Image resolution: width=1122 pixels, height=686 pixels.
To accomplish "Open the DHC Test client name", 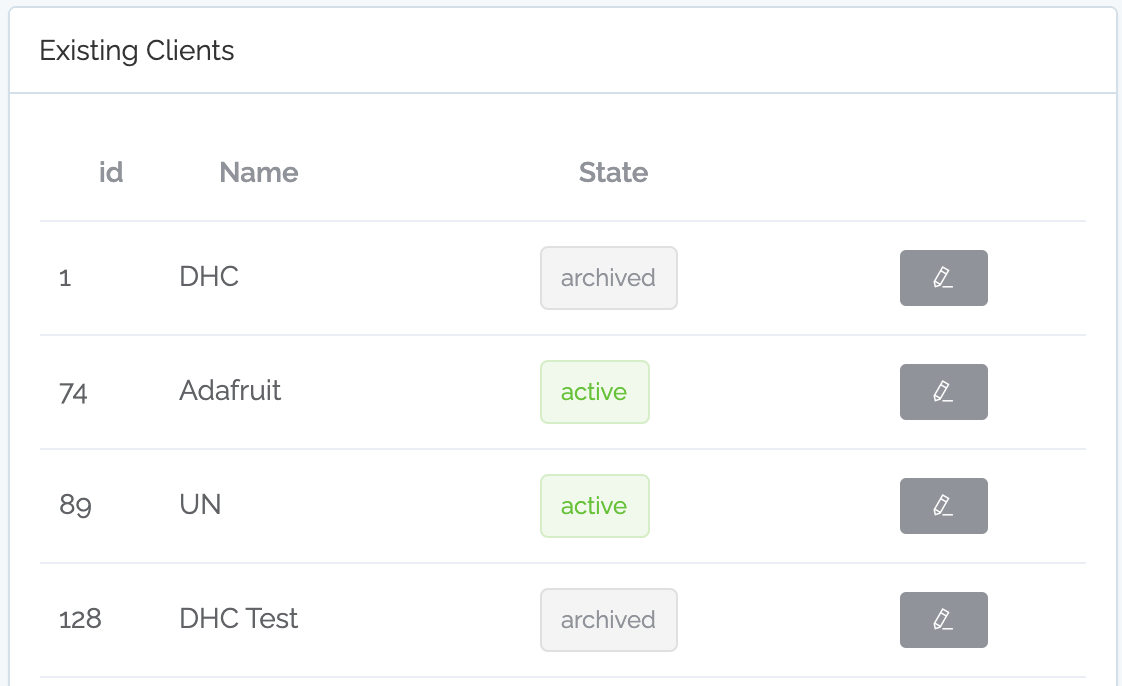I will click(x=238, y=618).
